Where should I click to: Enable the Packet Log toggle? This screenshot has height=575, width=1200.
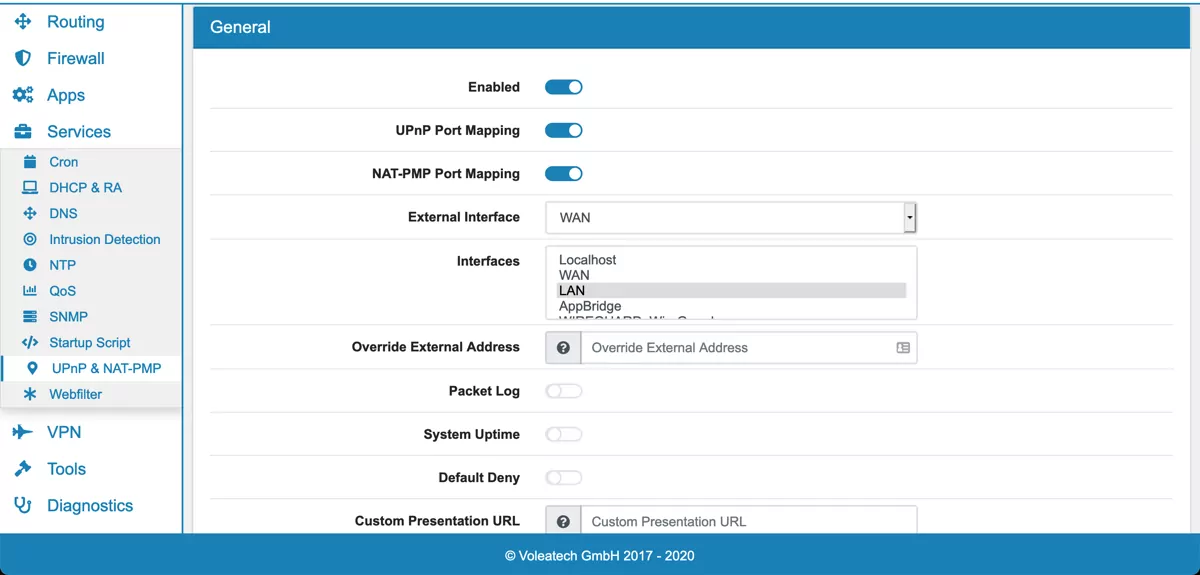pos(563,391)
